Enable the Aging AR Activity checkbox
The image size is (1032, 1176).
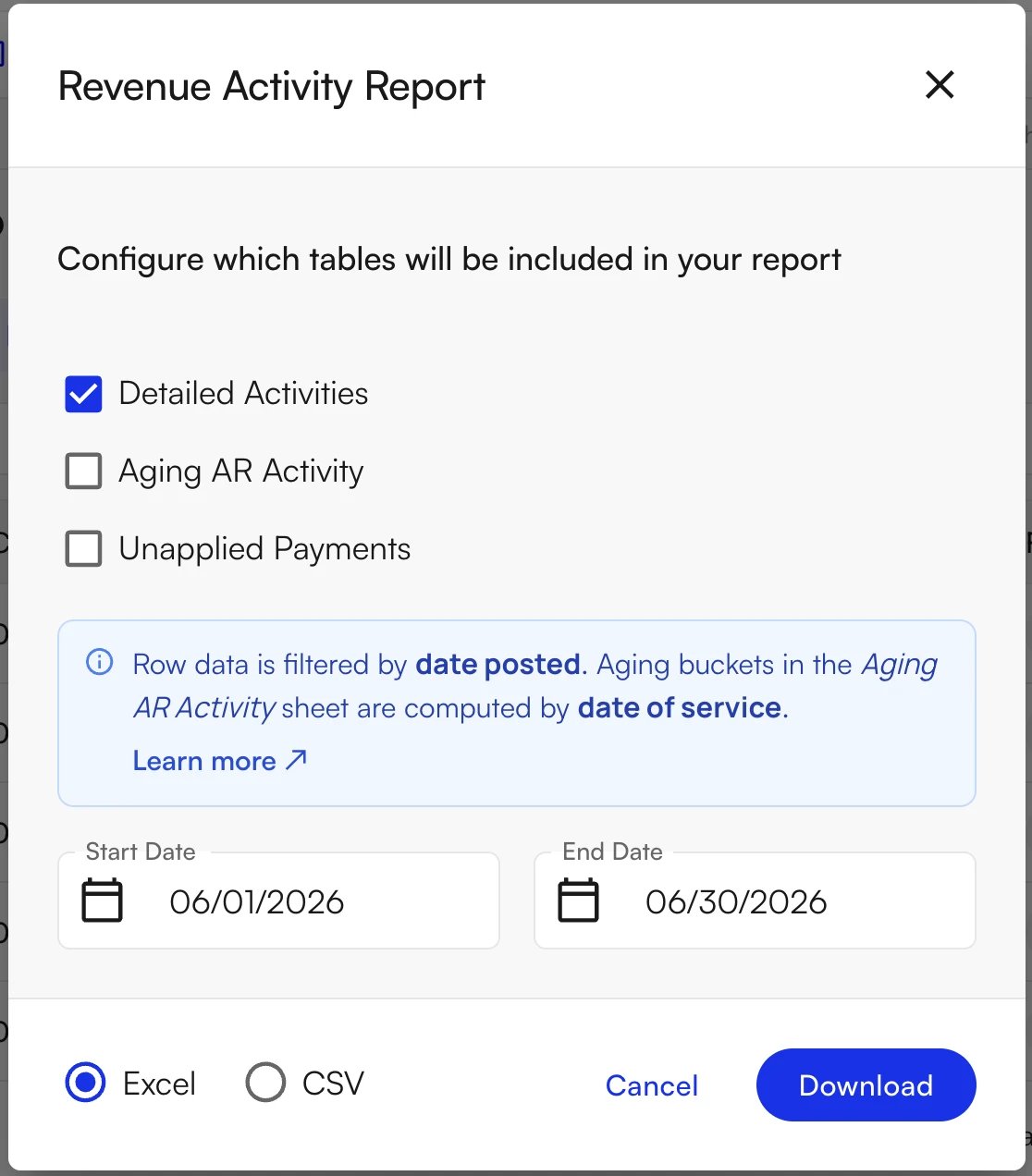(83, 472)
